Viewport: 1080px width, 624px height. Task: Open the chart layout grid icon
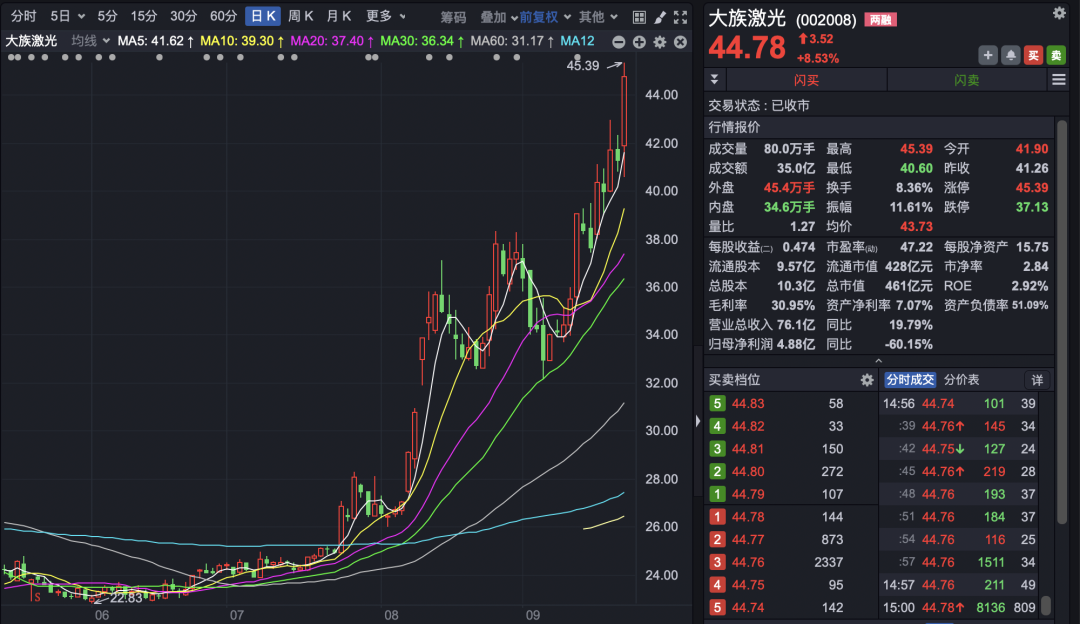tap(639, 17)
